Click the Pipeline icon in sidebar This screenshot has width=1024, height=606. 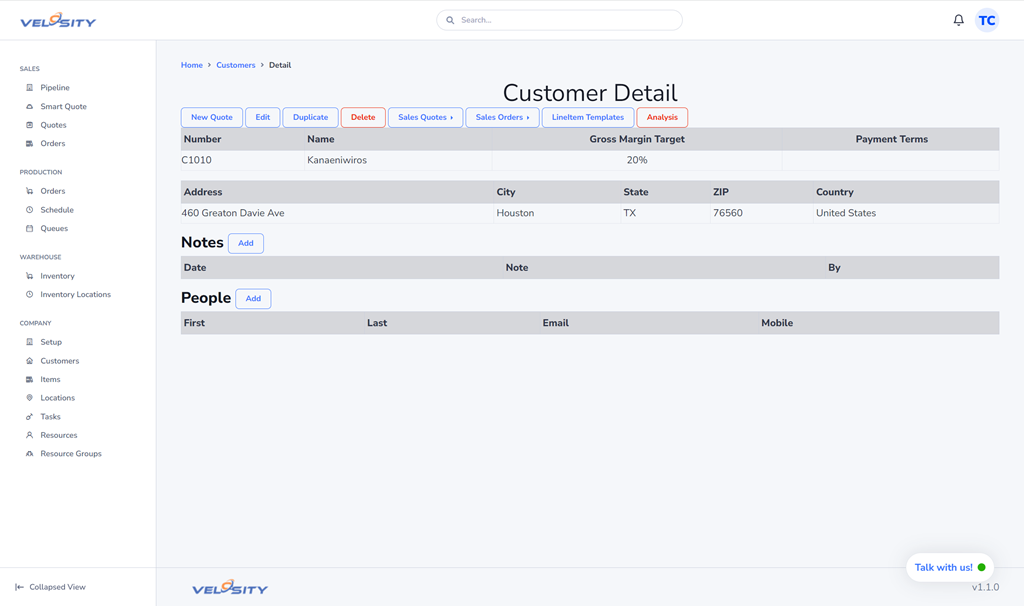coord(29,88)
